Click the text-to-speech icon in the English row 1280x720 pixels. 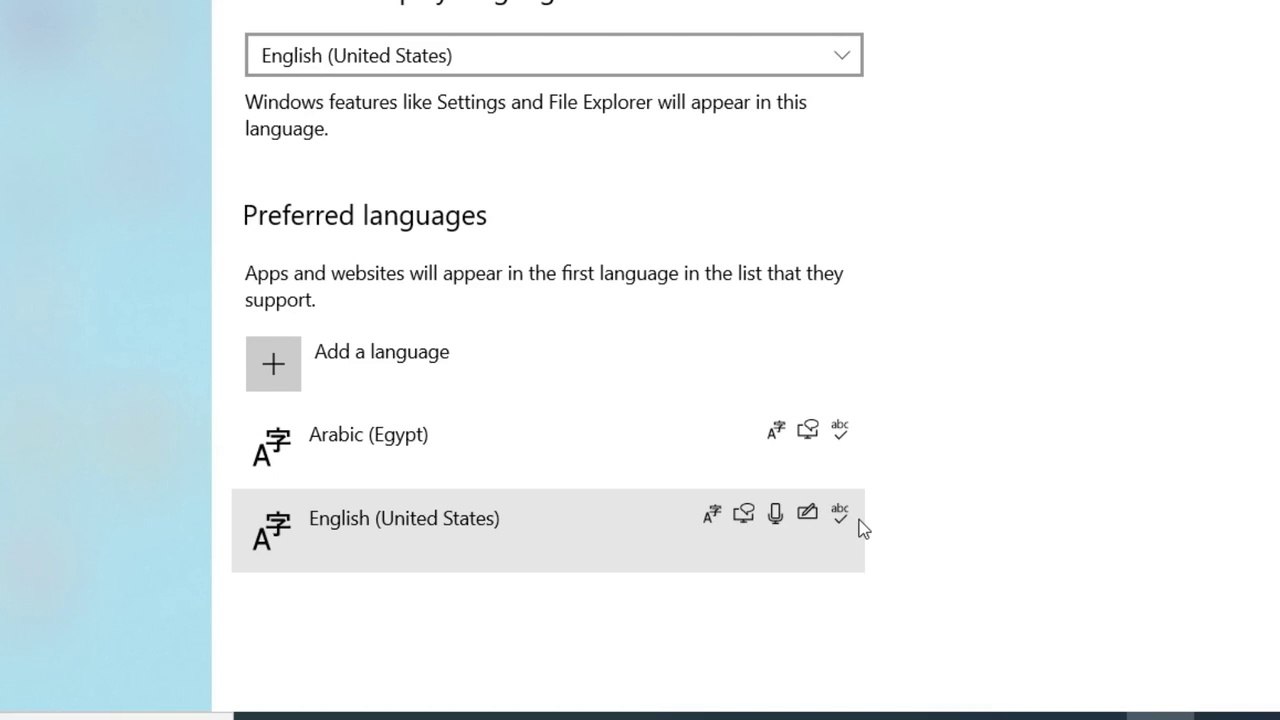pos(744,514)
